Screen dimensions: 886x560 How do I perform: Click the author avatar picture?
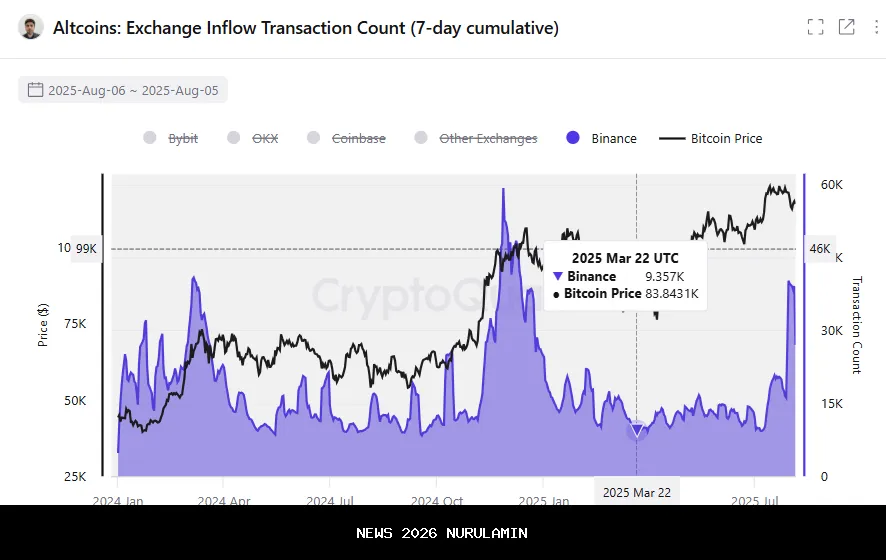pos(31,28)
